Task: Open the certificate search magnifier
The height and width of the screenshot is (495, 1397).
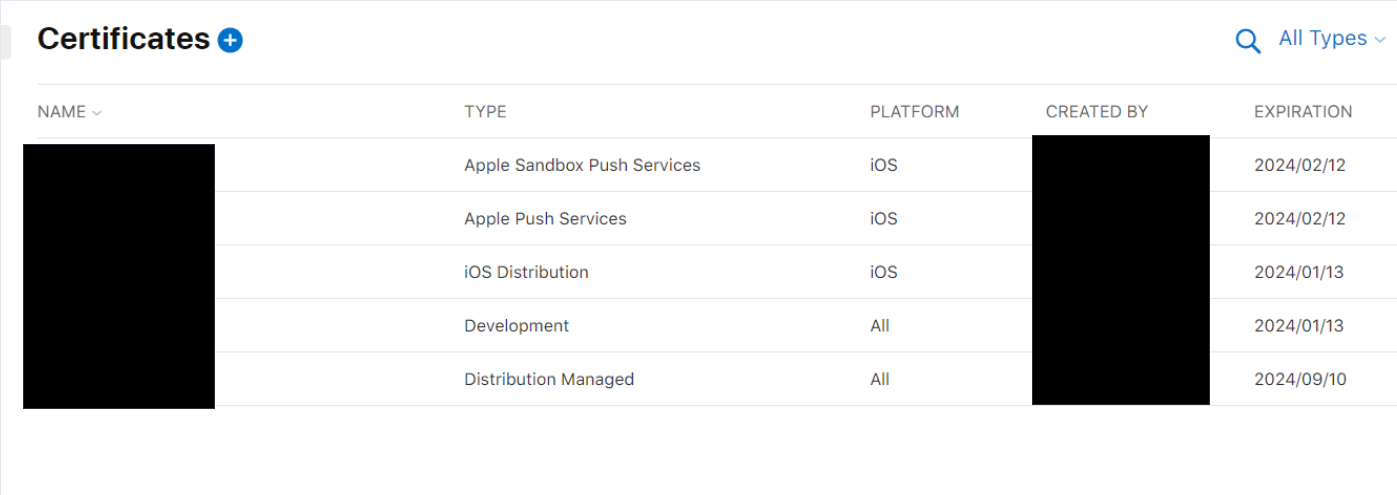Action: [x=1248, y=41]
